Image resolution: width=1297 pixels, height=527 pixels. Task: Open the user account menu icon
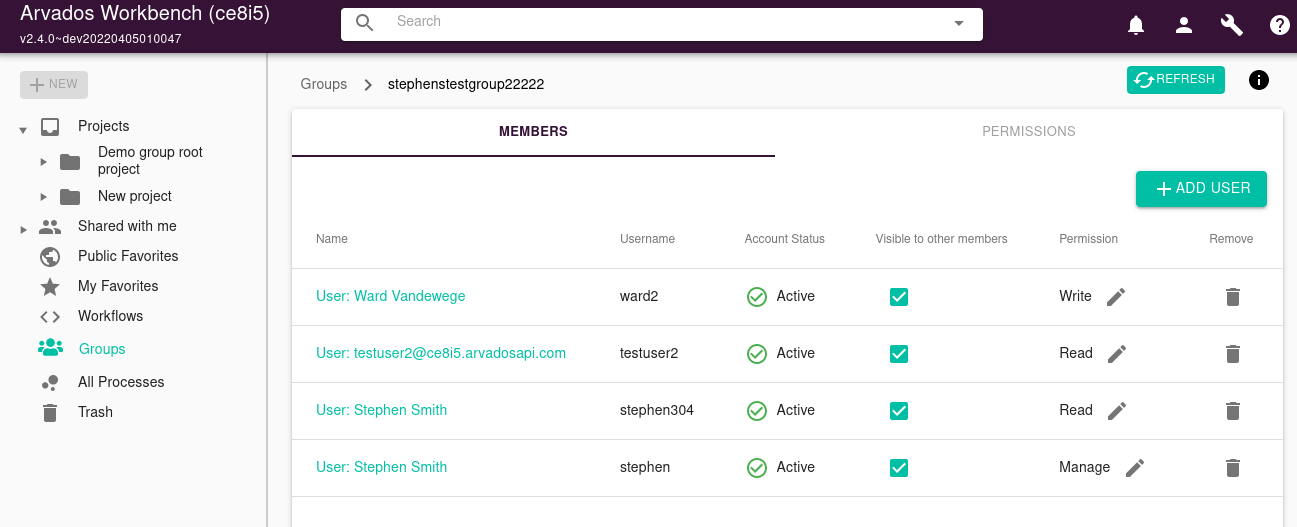pos(1184,26)
